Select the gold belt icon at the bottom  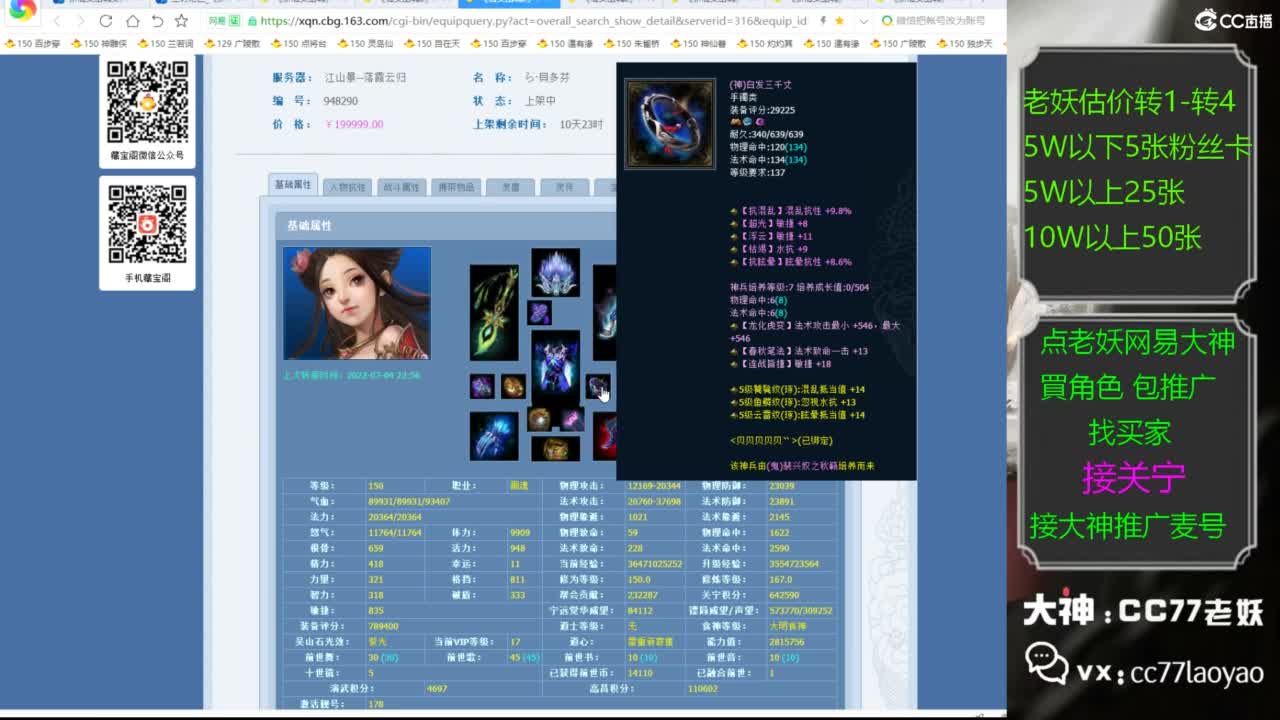click(555, 449)
